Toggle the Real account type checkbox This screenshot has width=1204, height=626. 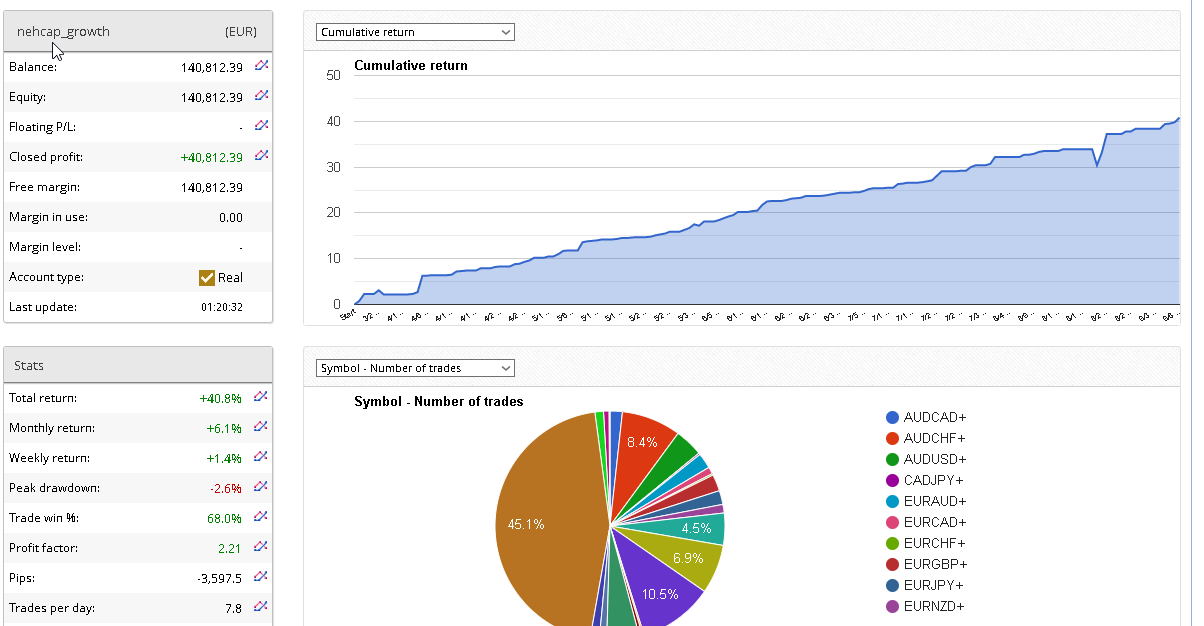click(207, 278)
